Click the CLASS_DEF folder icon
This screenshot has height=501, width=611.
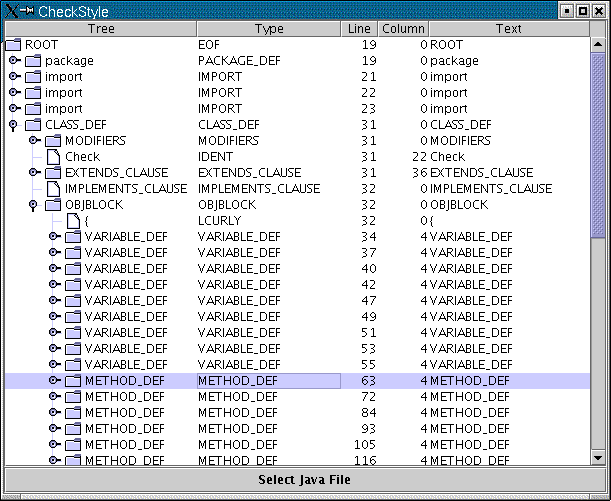(x=33, y=125)
